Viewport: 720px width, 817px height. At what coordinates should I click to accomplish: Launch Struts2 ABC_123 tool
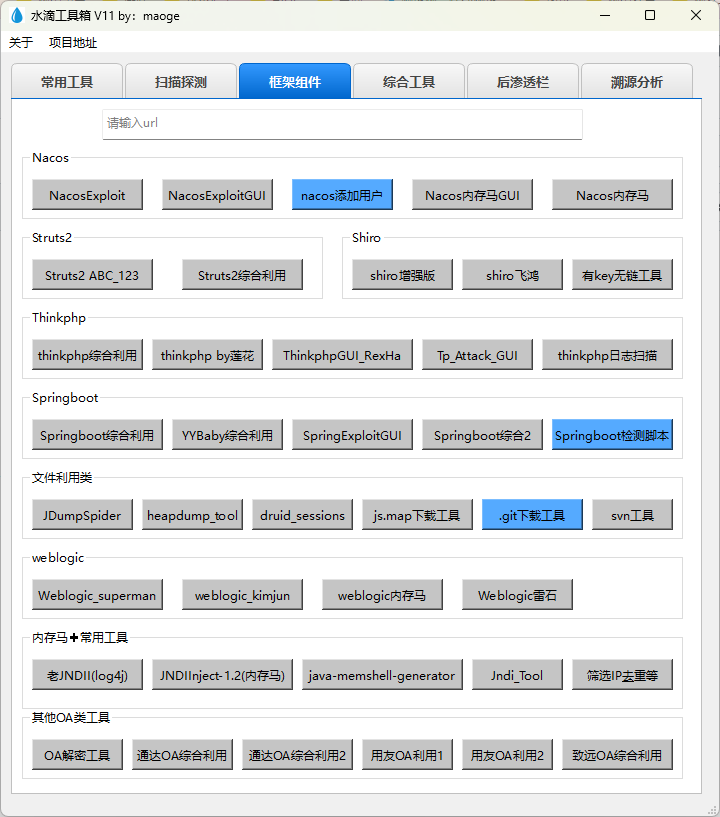[92, 275]
